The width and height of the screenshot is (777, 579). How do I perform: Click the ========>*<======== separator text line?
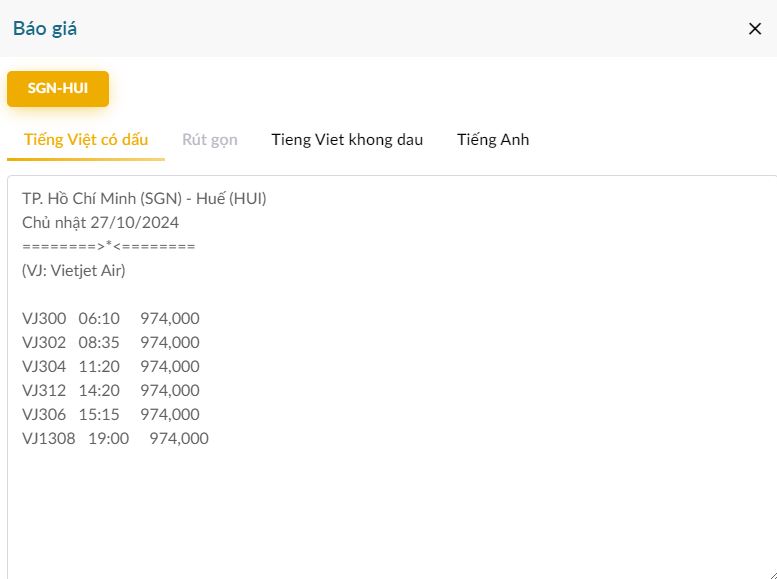(x=109, y=246)
